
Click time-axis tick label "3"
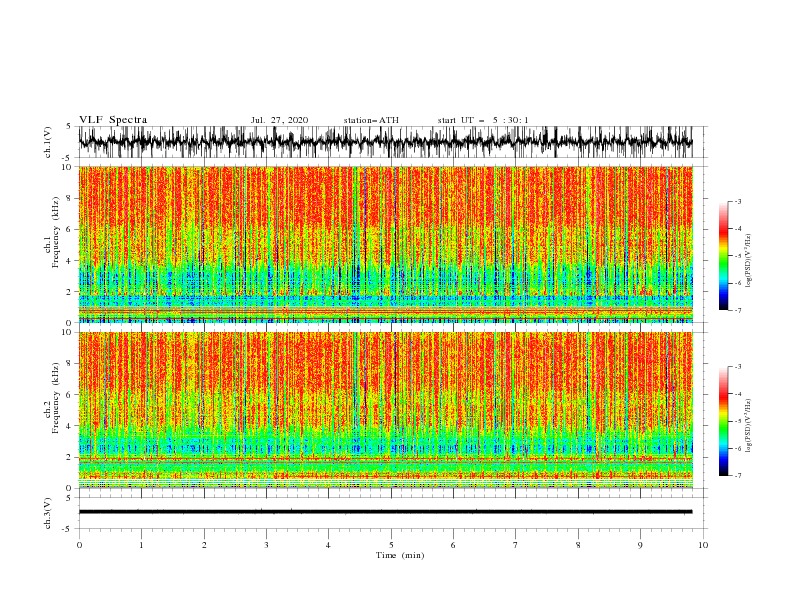point(266,545)
